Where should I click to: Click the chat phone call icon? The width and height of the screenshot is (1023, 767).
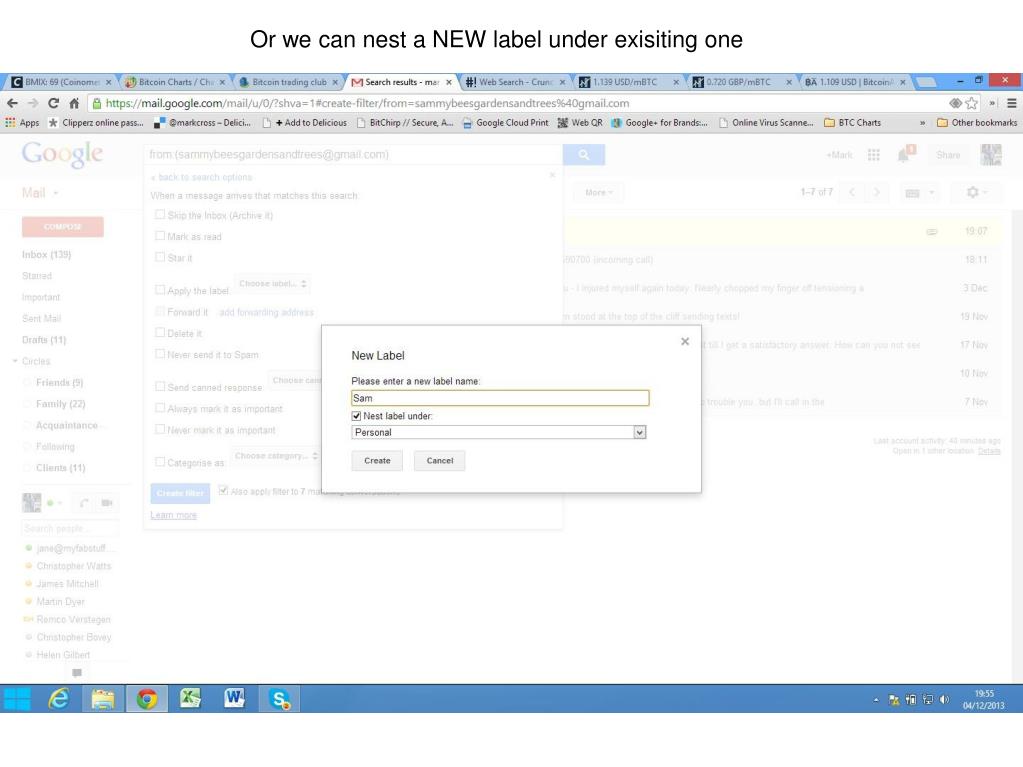tap(84, 503)
